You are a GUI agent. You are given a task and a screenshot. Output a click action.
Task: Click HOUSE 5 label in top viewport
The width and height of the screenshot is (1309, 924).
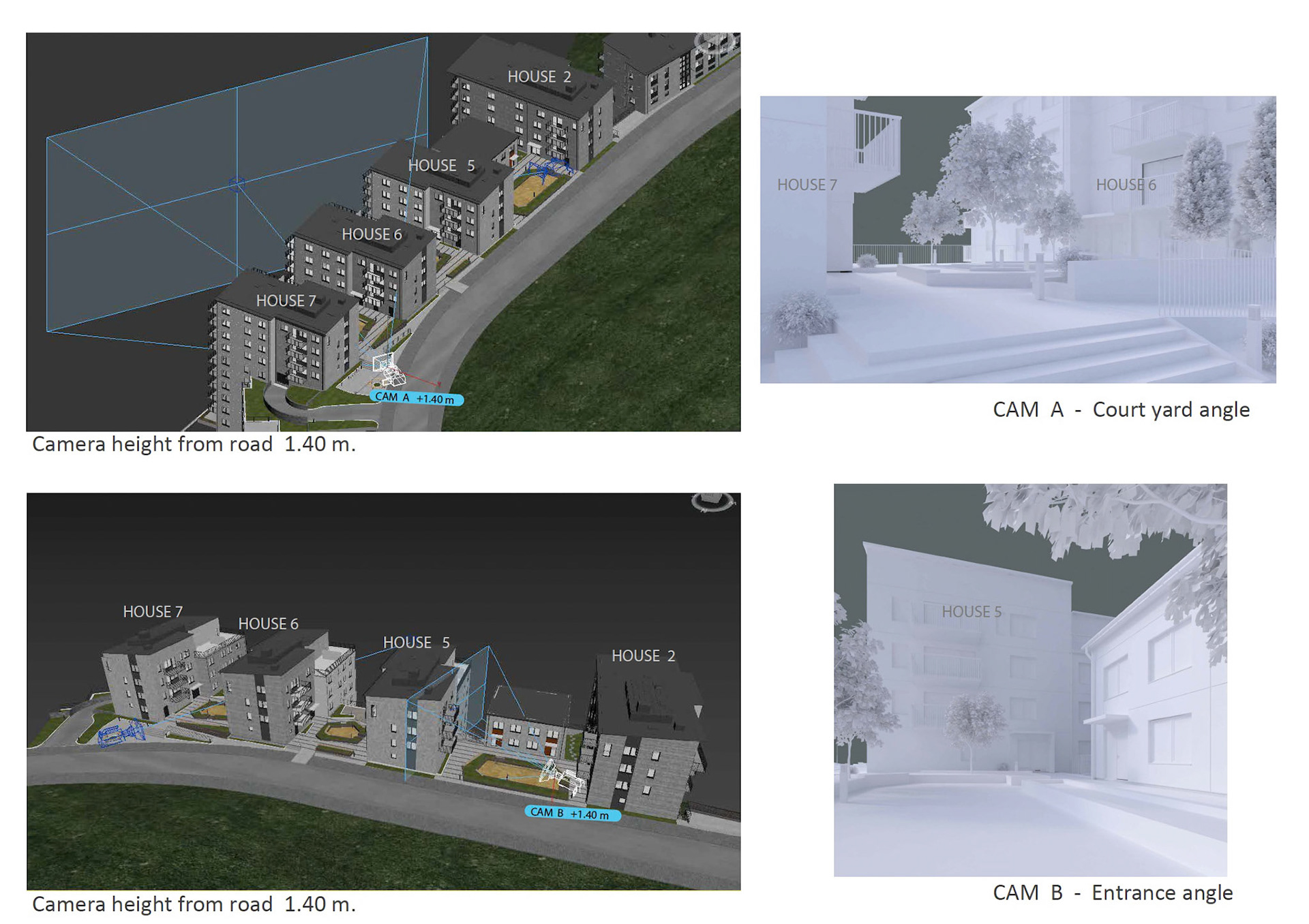point(441,166)
